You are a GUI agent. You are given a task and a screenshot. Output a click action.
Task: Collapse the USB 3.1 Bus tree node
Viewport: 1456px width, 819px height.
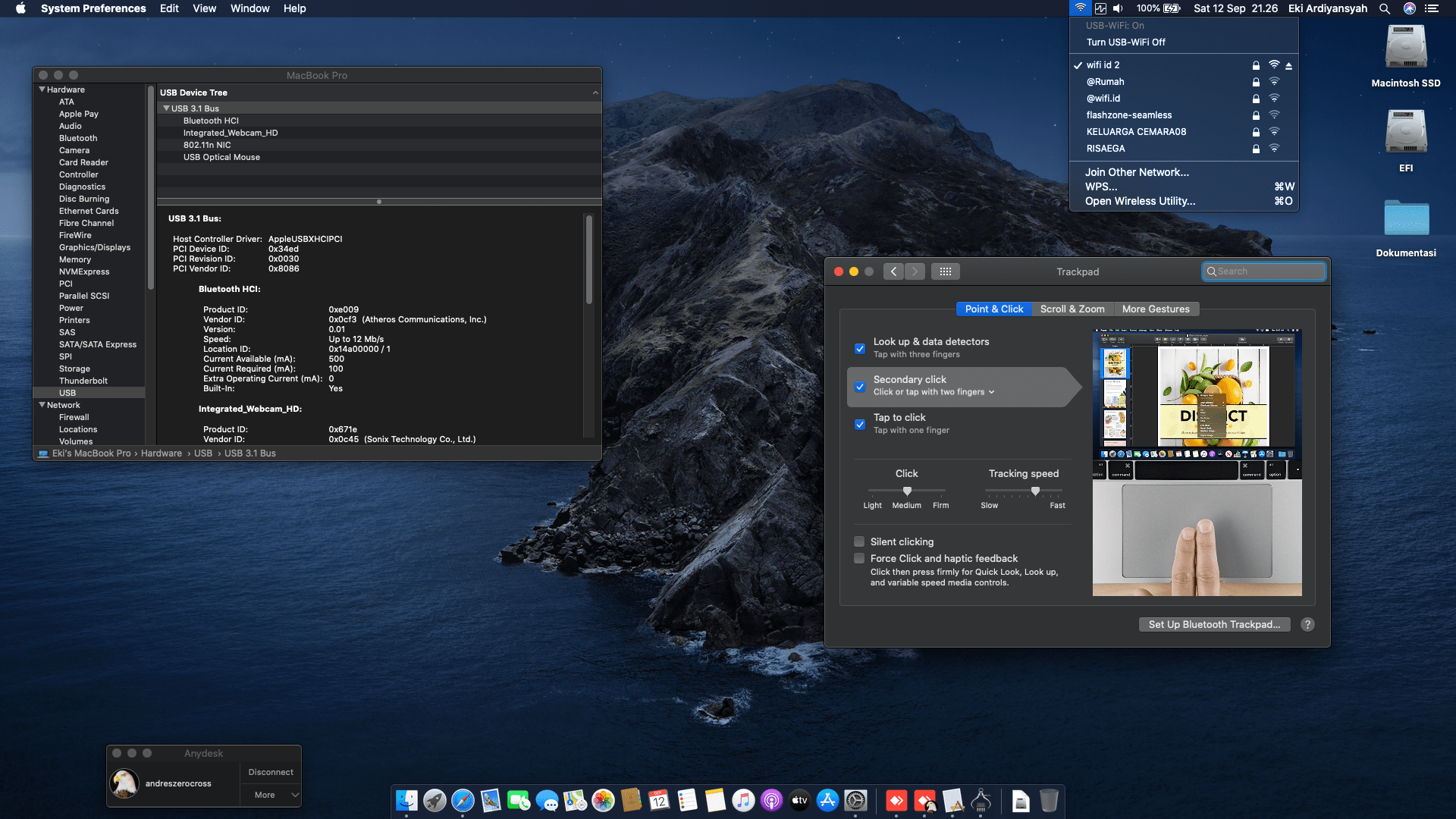point(166,108)
